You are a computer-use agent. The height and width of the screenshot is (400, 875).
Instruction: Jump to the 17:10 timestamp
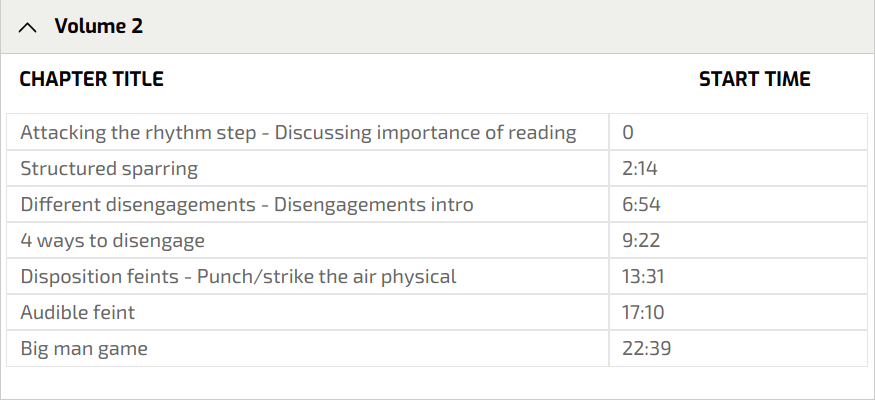coord(643,313)
